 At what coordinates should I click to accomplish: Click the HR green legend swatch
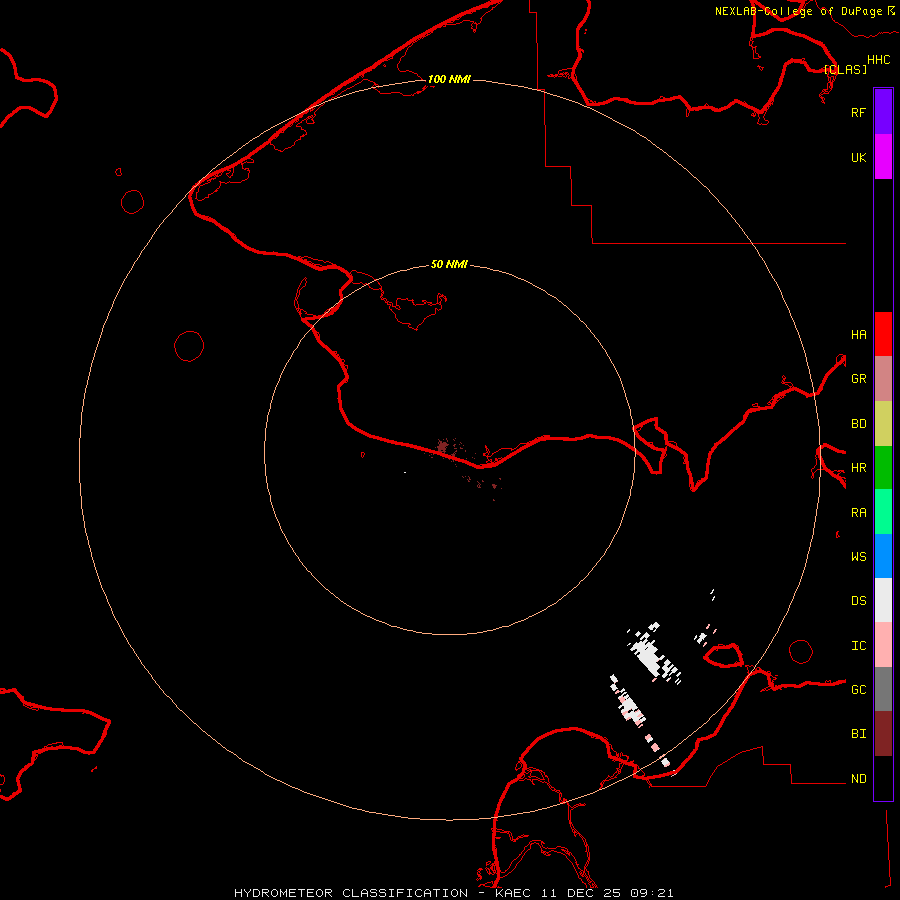(883, 468)
